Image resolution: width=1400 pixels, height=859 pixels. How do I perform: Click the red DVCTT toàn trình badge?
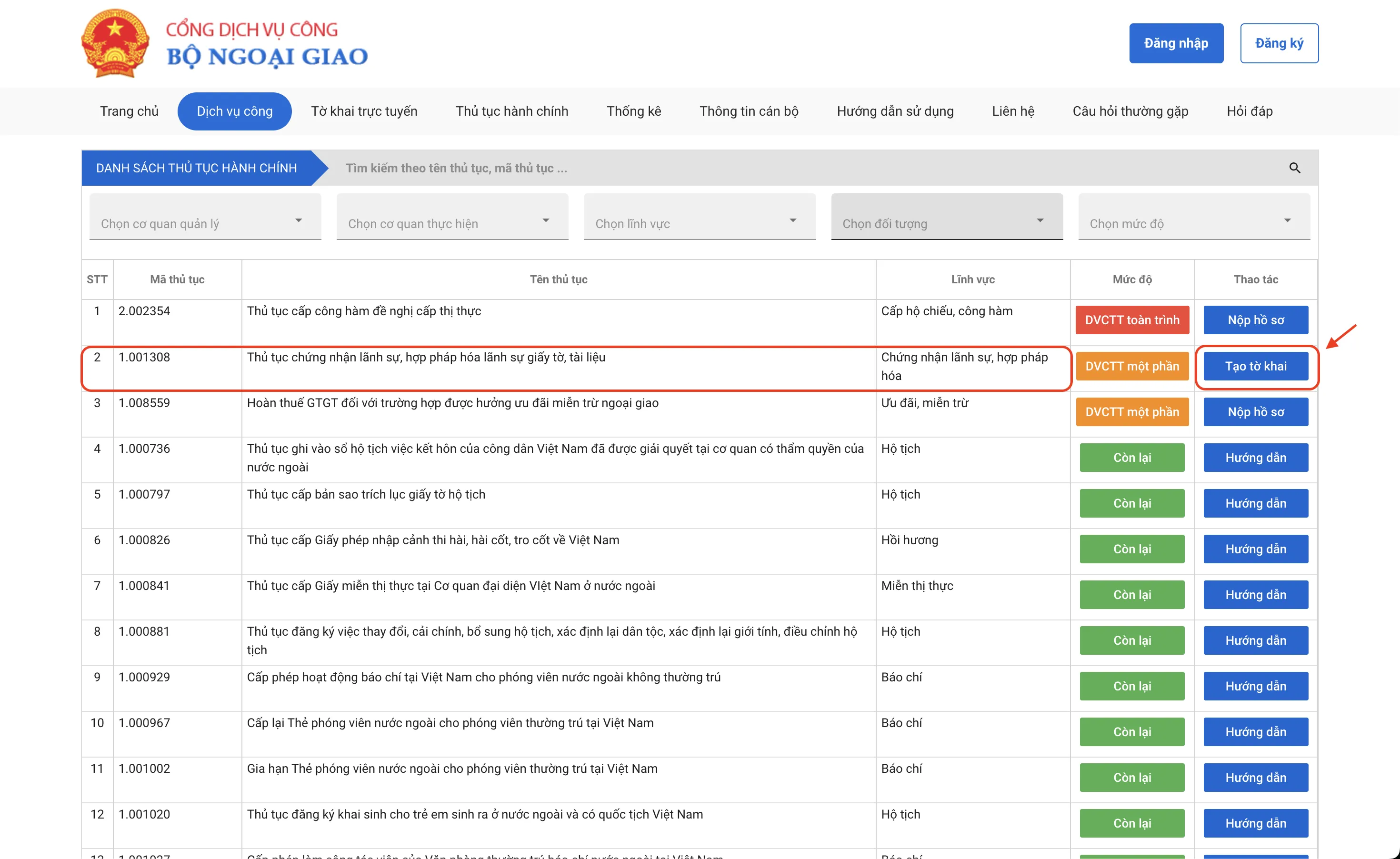click(1131, 320)
